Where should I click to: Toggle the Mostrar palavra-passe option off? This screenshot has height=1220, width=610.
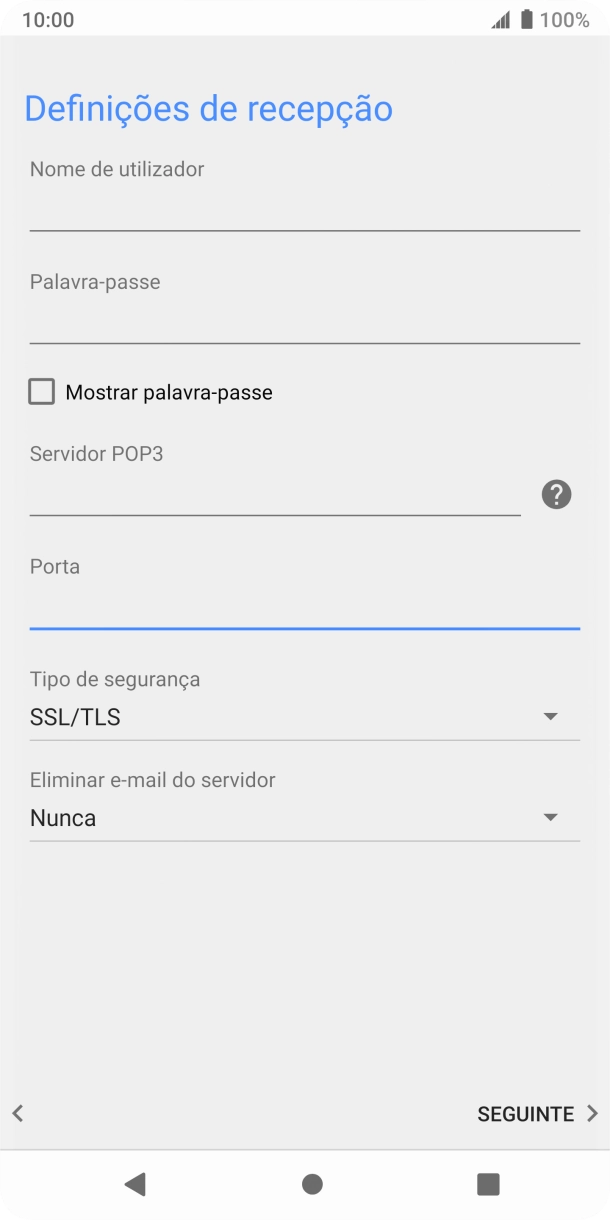[x=41, y=392]
